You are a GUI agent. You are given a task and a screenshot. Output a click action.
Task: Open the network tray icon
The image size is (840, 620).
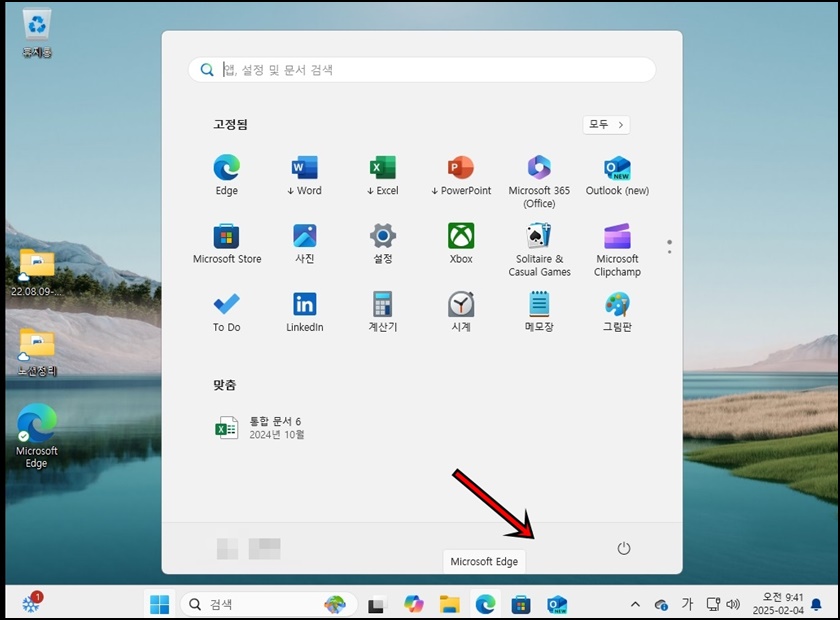click(x=713, y=604)
